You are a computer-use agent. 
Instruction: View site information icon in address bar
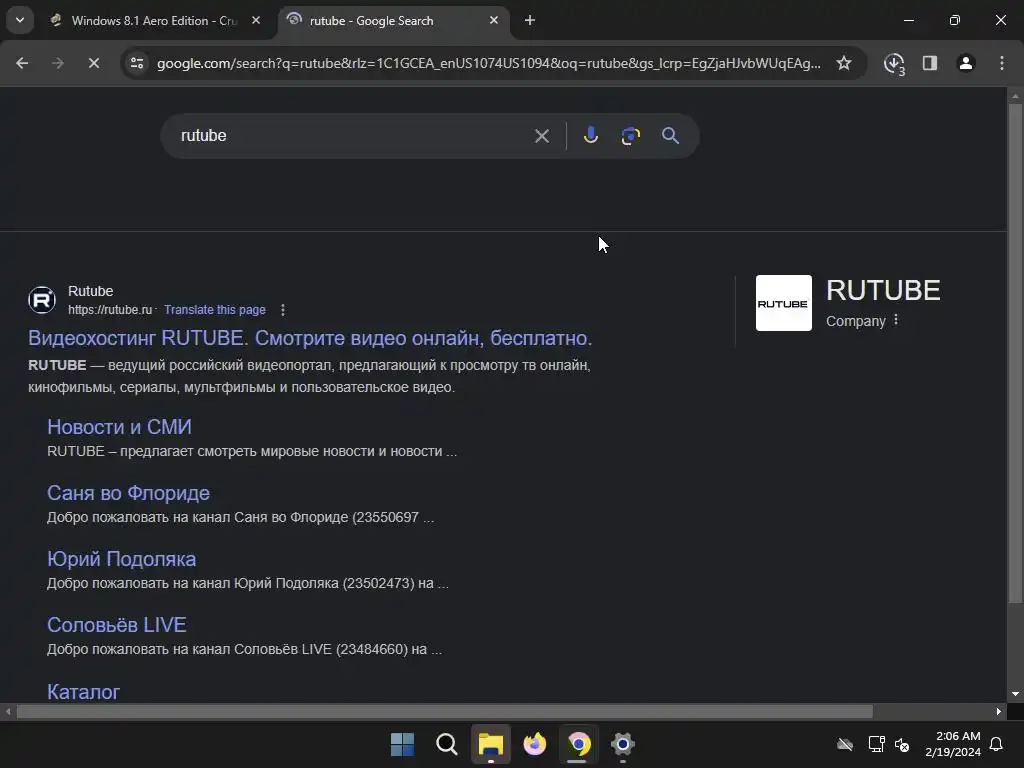[x=137, y=63]
